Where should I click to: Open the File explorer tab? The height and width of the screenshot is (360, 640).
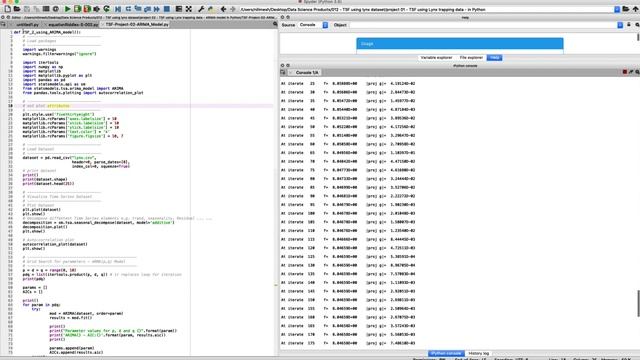click(x=471, y=58)
